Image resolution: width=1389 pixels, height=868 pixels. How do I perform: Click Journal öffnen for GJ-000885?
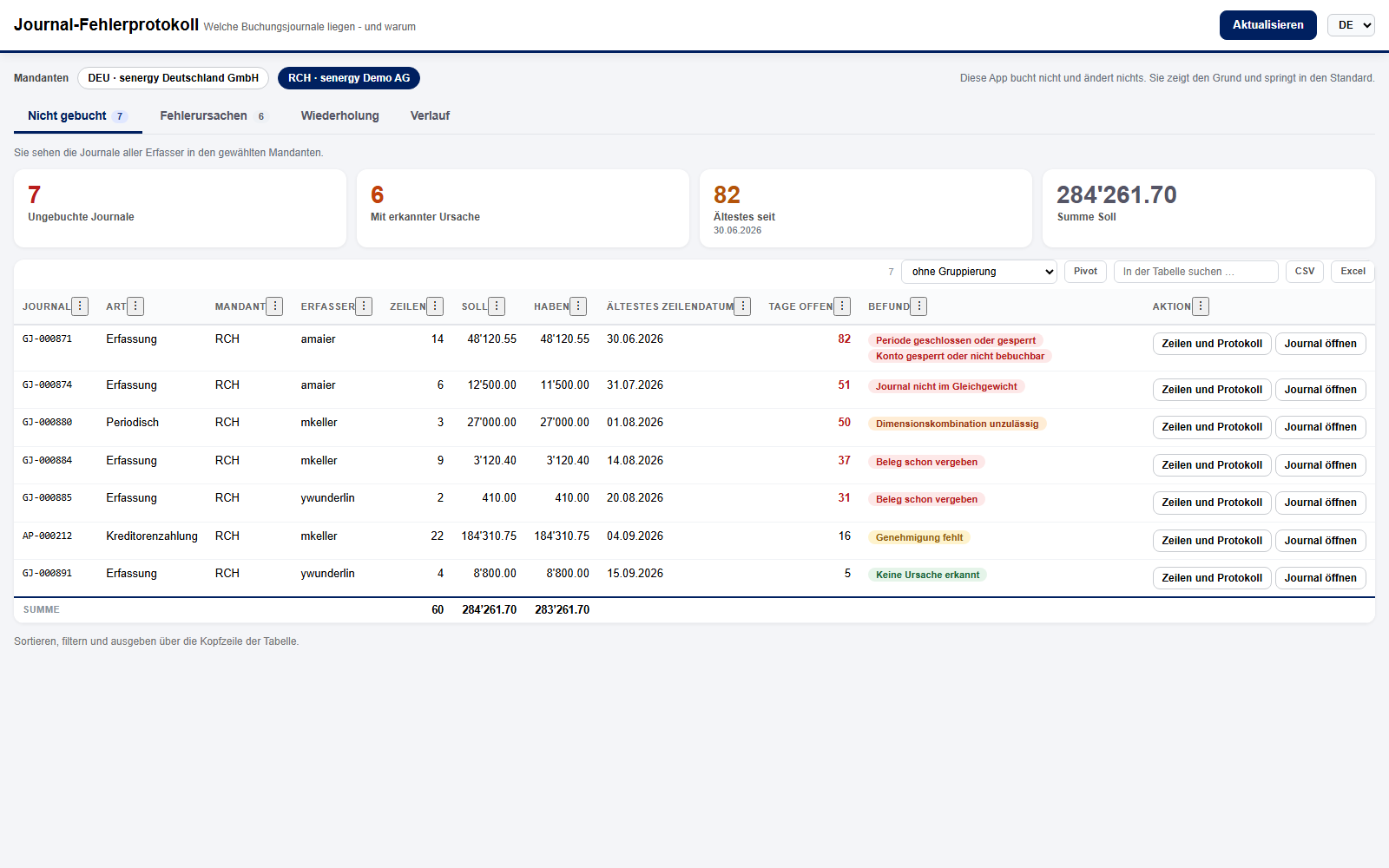pyautogui.click(x=1320, y=503)
